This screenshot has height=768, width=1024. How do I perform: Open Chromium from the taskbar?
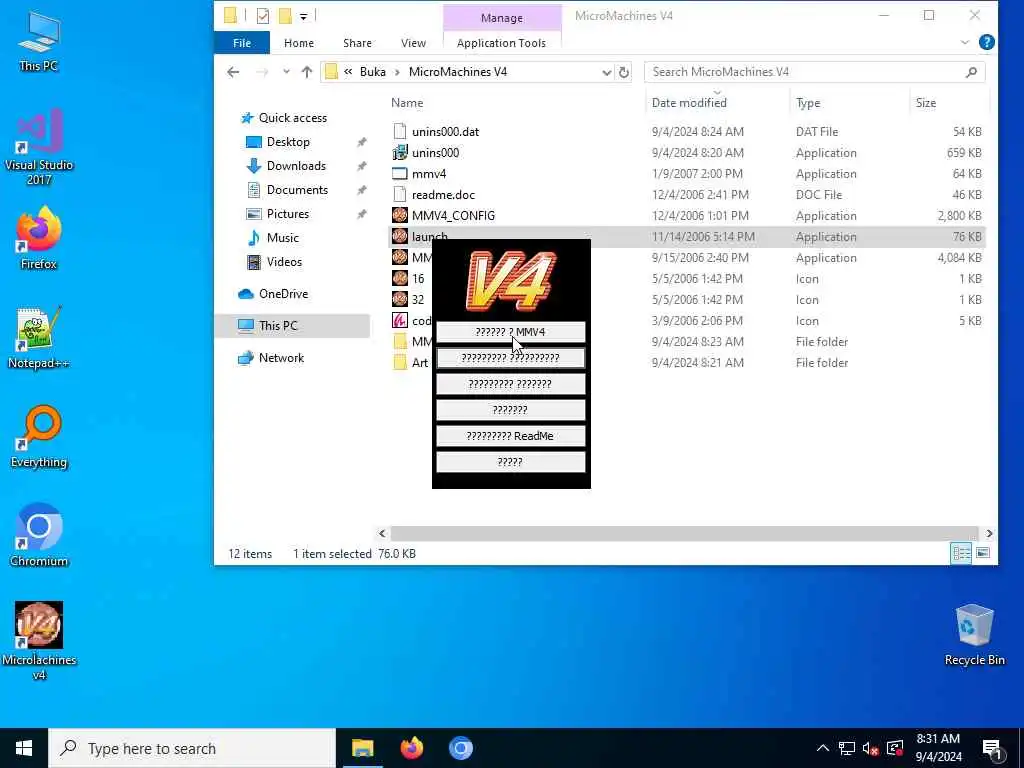[460, 748]
